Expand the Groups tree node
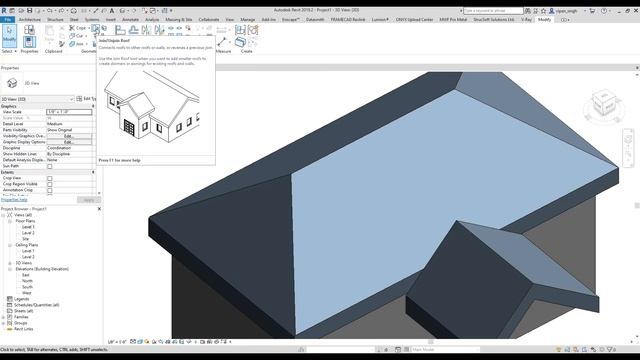Viewport: 640px width, 360px height. coord(3,323)
